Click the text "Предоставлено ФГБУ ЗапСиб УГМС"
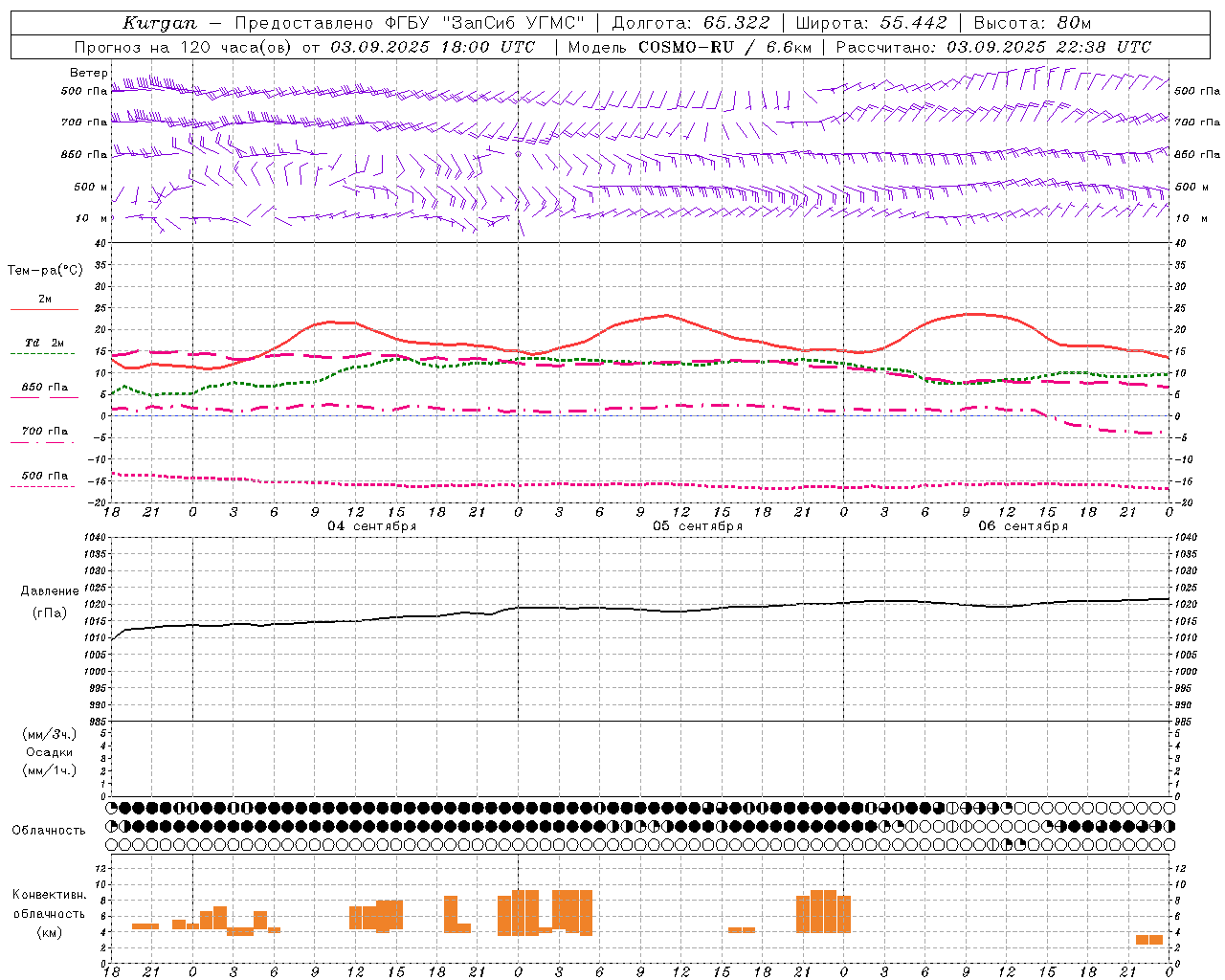1225x980 pixels. click(410, 23)
